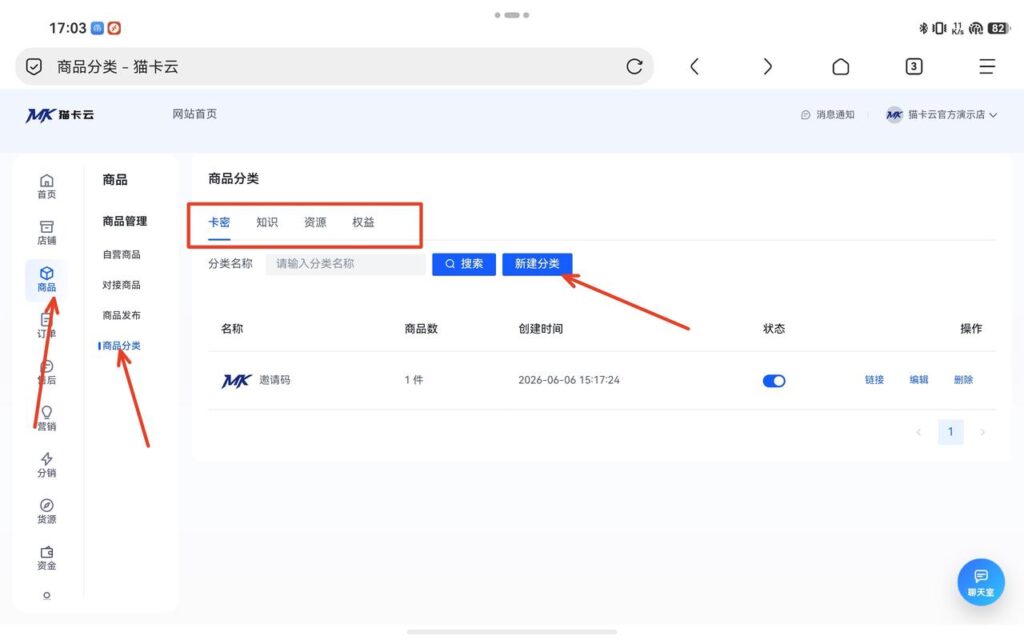Click the 1 件 product count cell
This screenshot has height=640, width=1024.
(413, 380)
